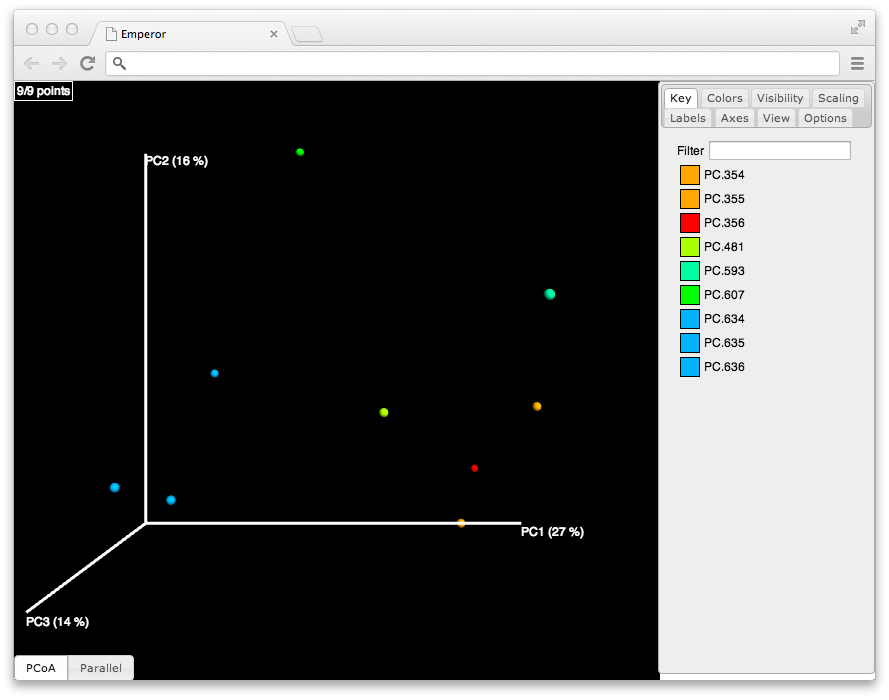Image resolution: width=889 pixels, height=700 pixels.
Task: Open the Options tab
Action: [x=825, y=118]
